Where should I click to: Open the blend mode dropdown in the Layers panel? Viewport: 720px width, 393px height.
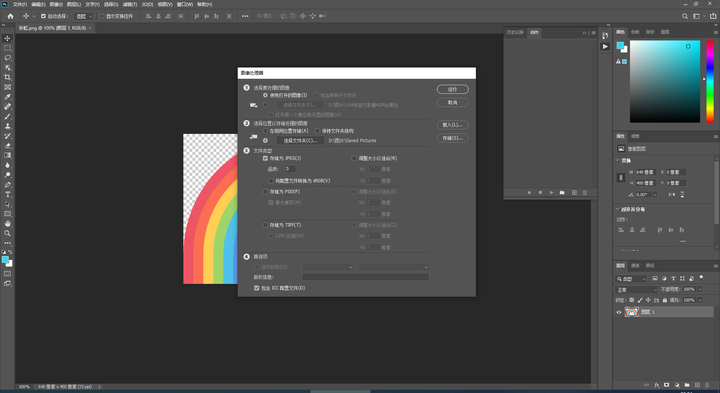pos(636,290)
